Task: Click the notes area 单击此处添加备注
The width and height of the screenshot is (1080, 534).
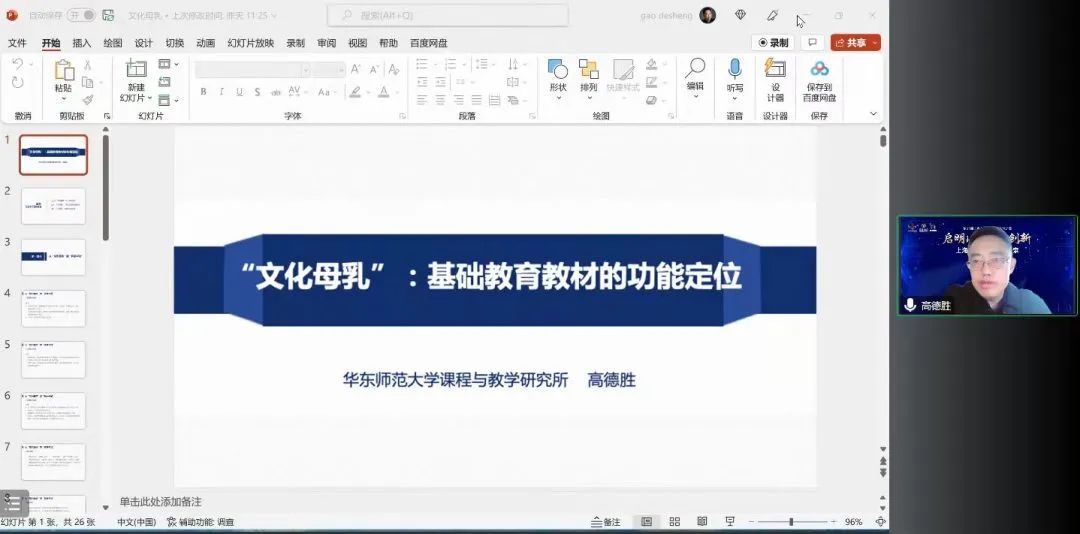Action: 160,502
